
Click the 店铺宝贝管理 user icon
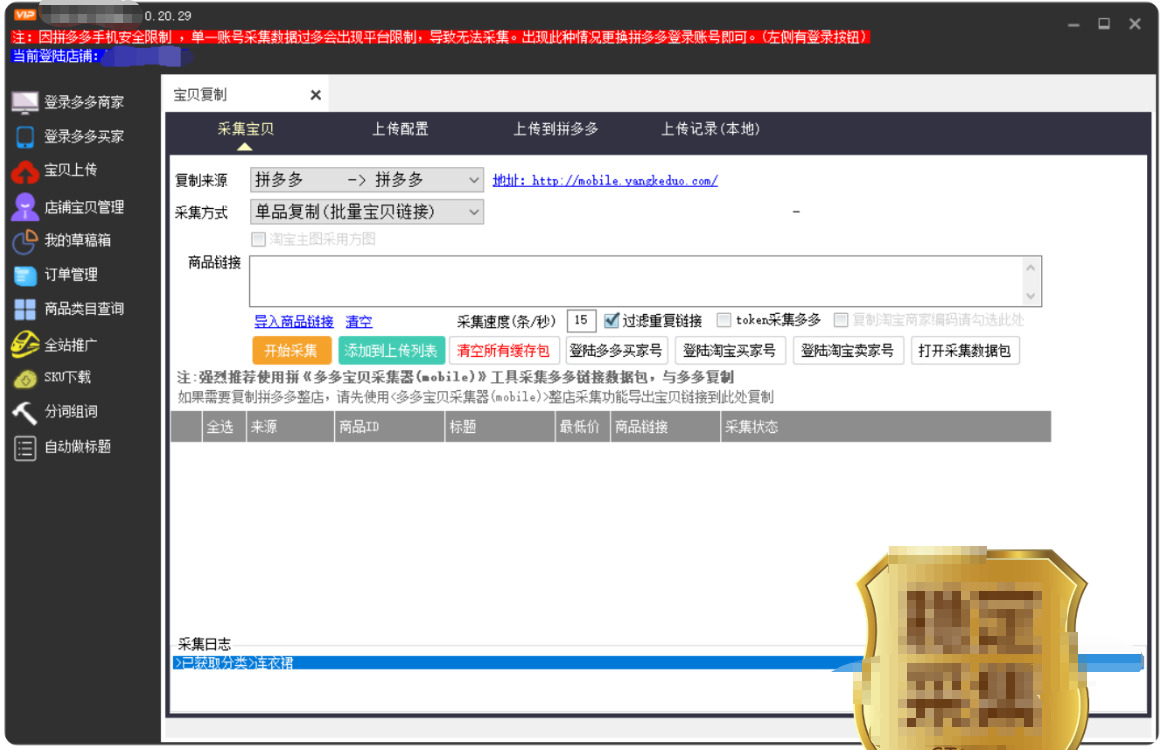point(25,207)
